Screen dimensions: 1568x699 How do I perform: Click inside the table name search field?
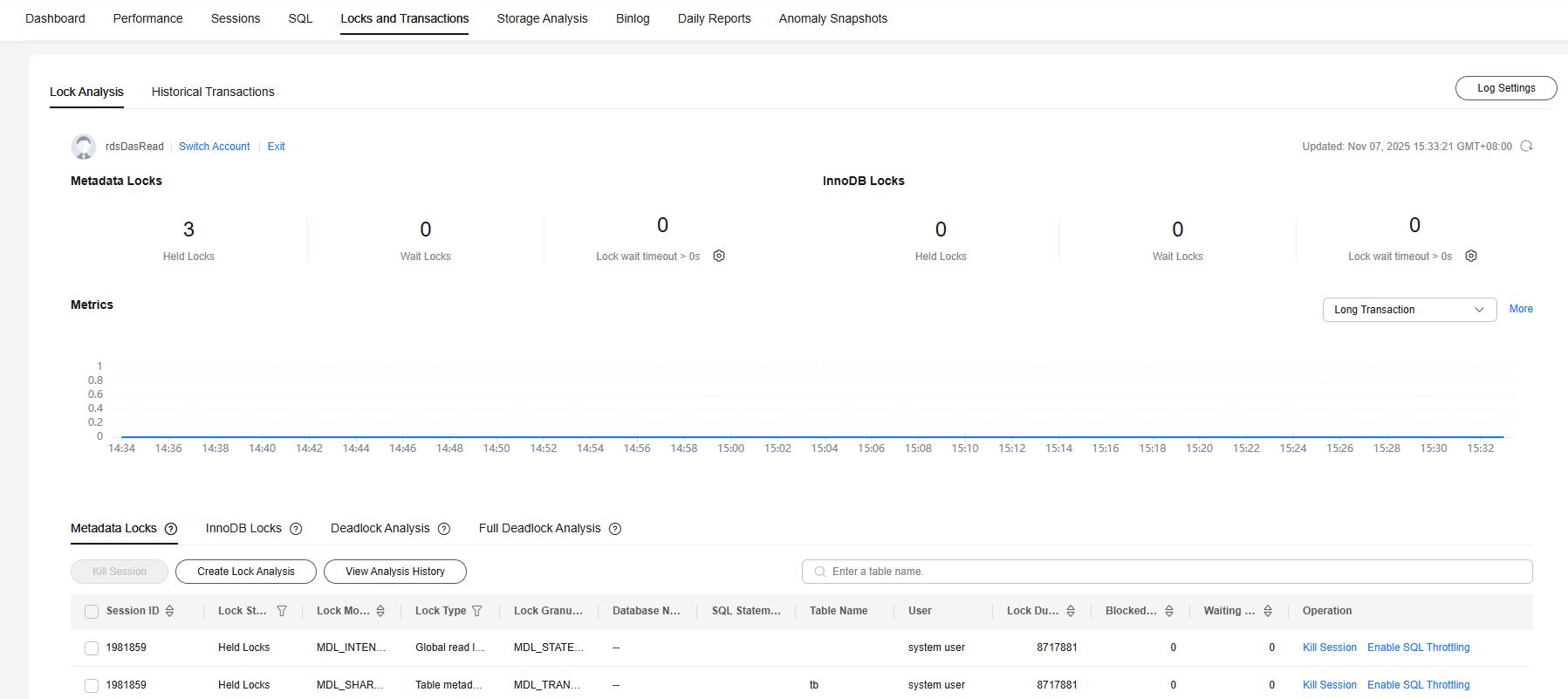1169,572
